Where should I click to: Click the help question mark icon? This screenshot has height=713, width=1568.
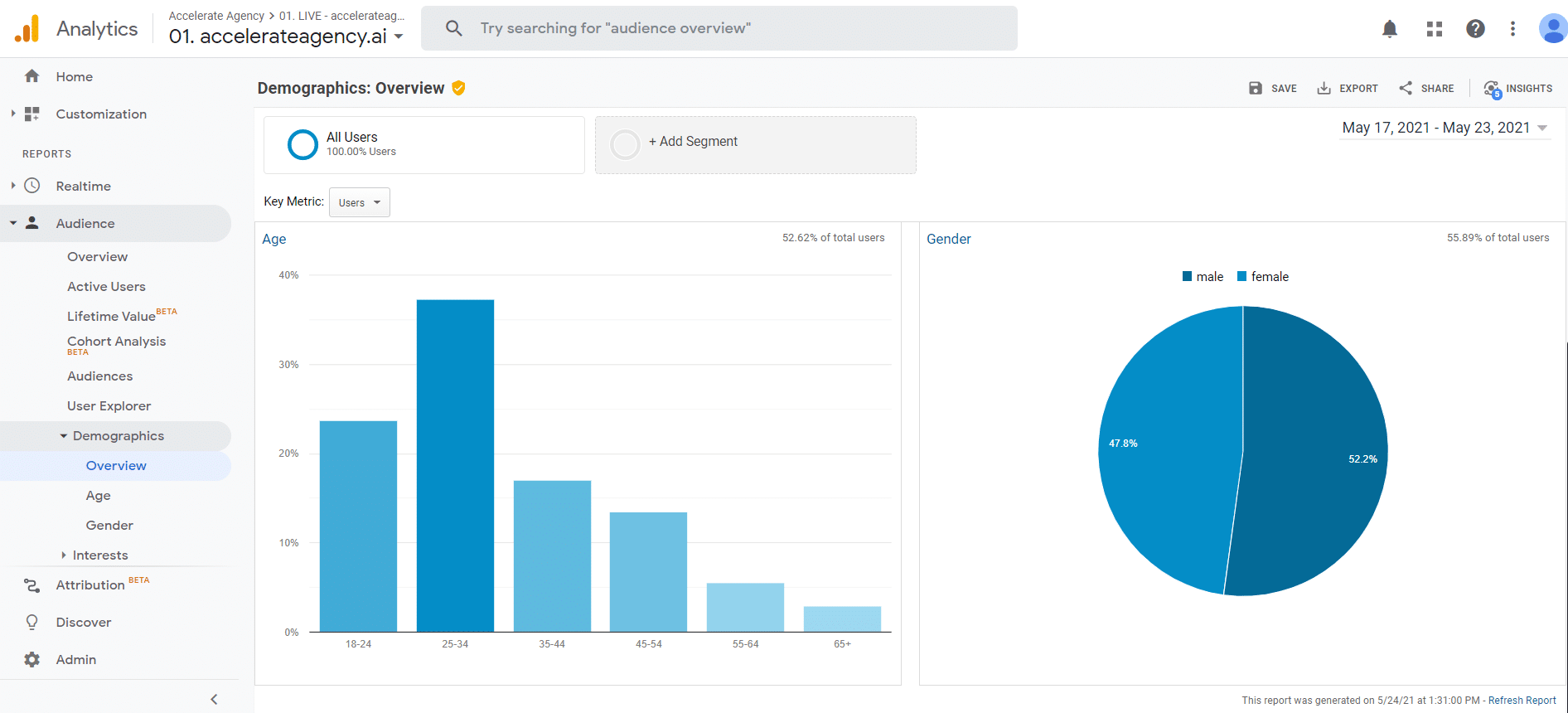(x=1475, y=29)
